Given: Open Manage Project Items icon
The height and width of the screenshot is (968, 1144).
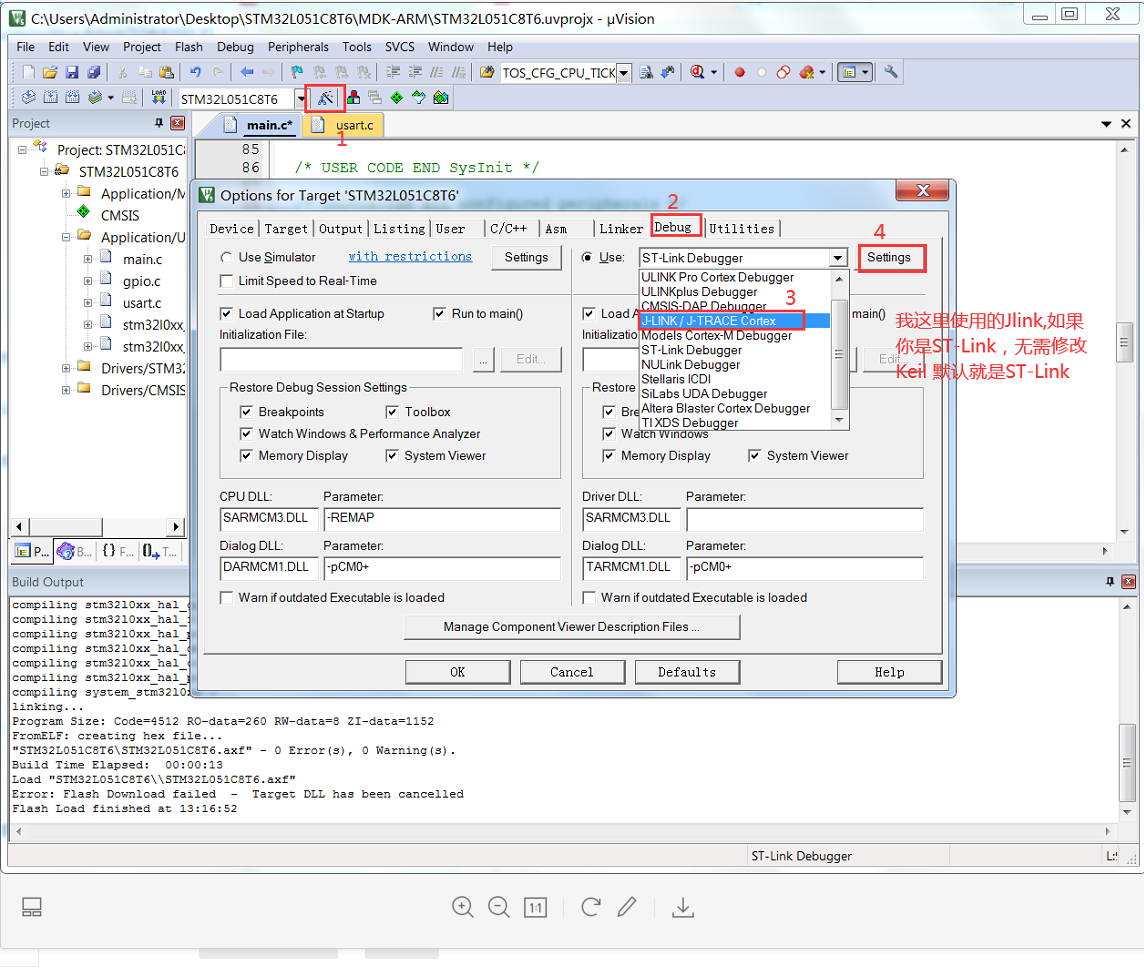Looking at the screenshot, I should (x=354, y=98).
